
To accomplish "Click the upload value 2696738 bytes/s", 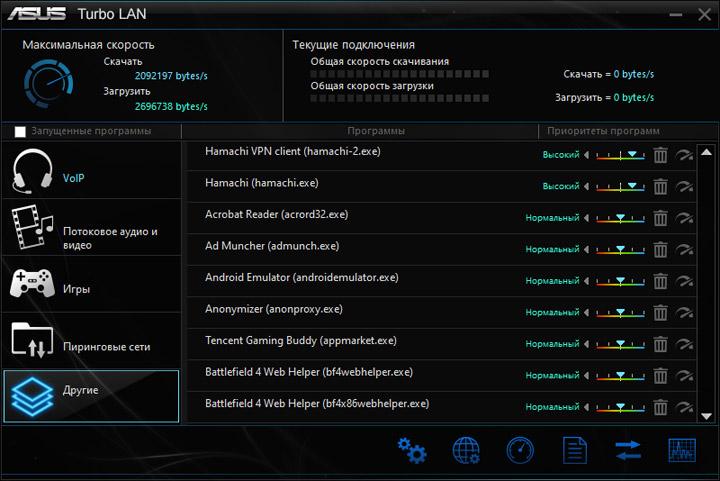I will 171,106.
